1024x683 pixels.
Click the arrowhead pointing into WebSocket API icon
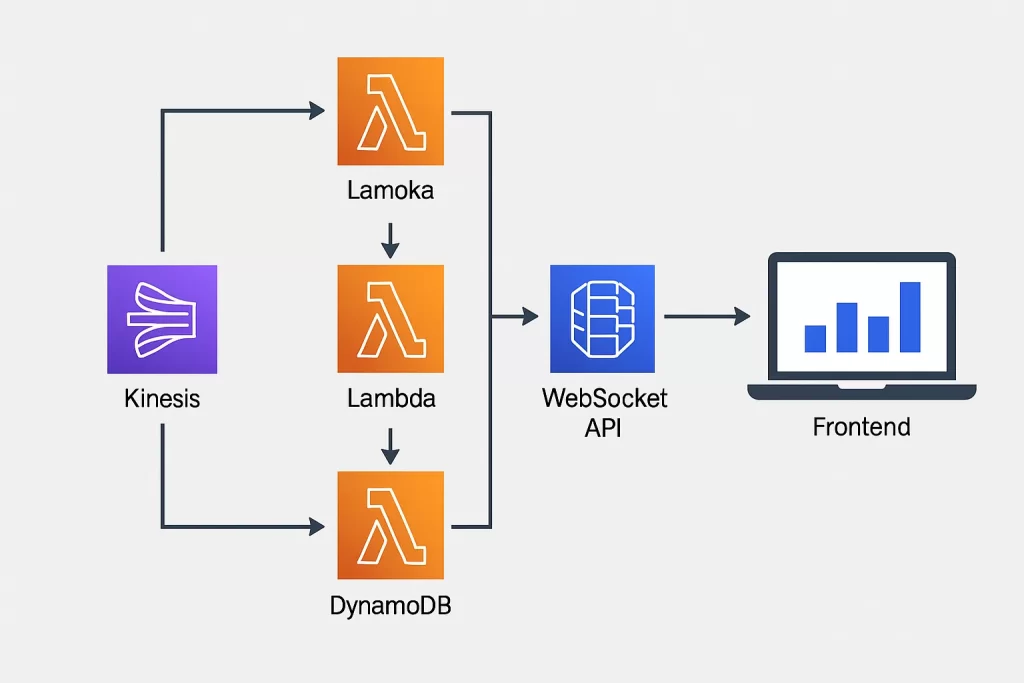coord(528,317)
